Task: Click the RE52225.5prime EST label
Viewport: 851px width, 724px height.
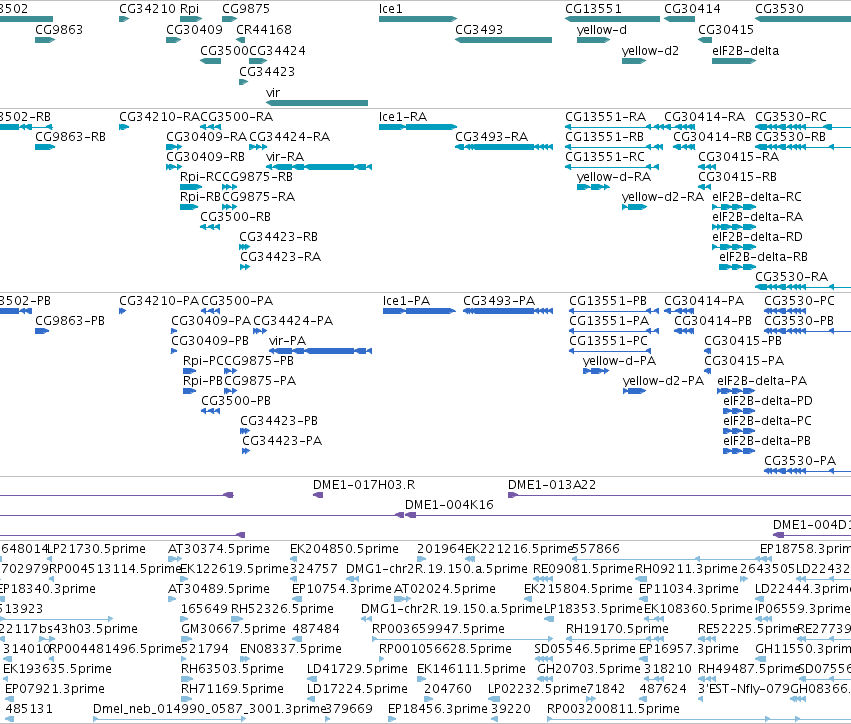Action: coord(747,628)
